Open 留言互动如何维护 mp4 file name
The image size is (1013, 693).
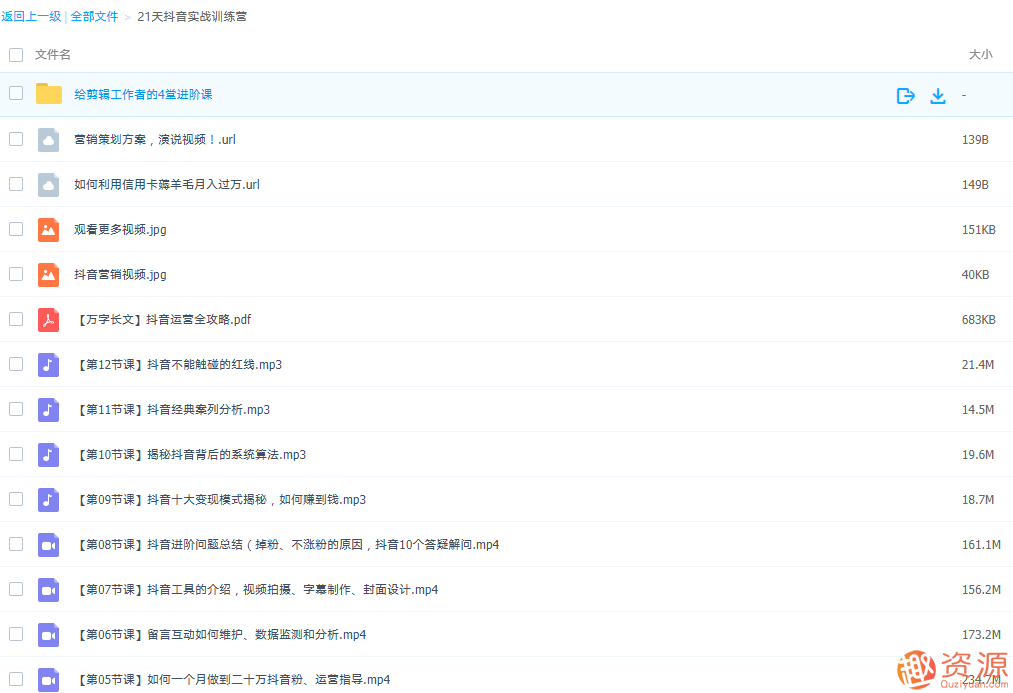tap(221, 635)
